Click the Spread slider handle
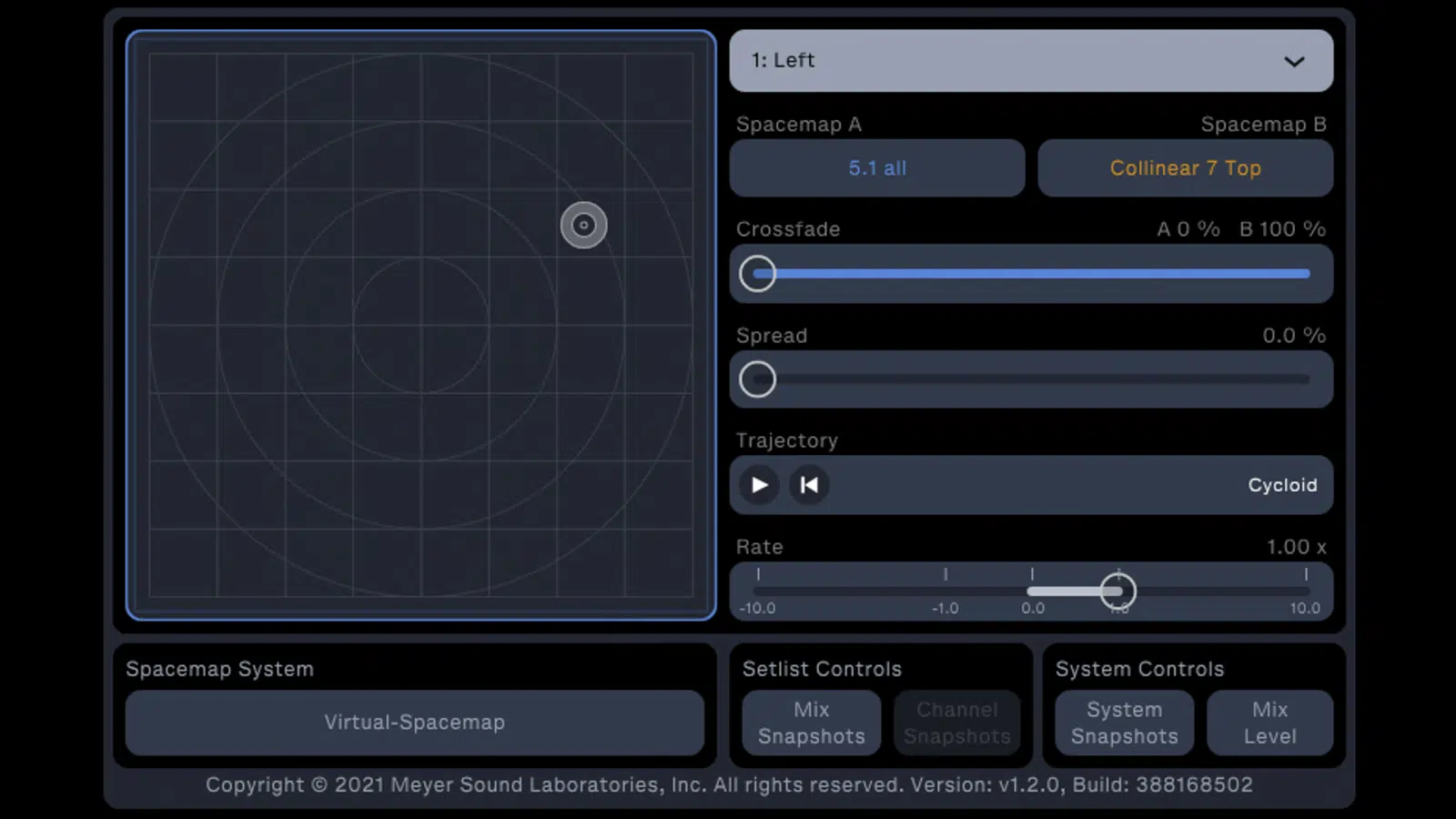This screenshot has height=819, width=1456. 757,379
